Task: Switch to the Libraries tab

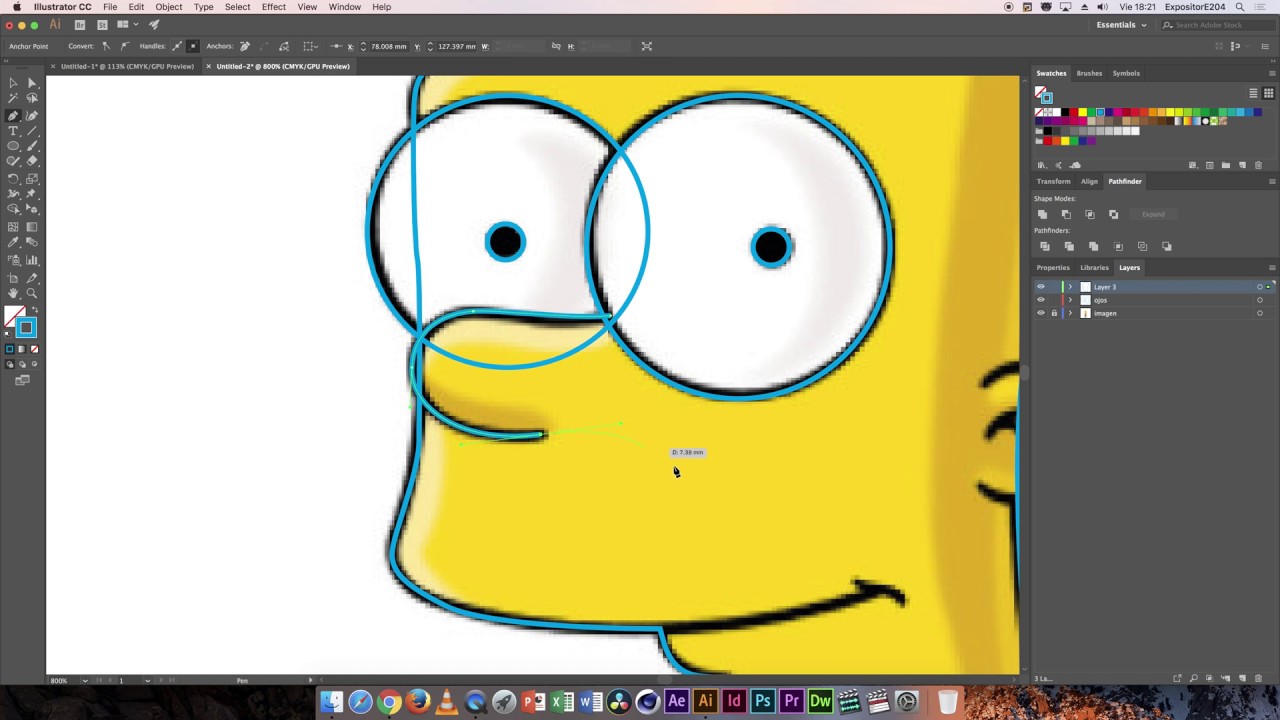Action: click(1094, 267)
